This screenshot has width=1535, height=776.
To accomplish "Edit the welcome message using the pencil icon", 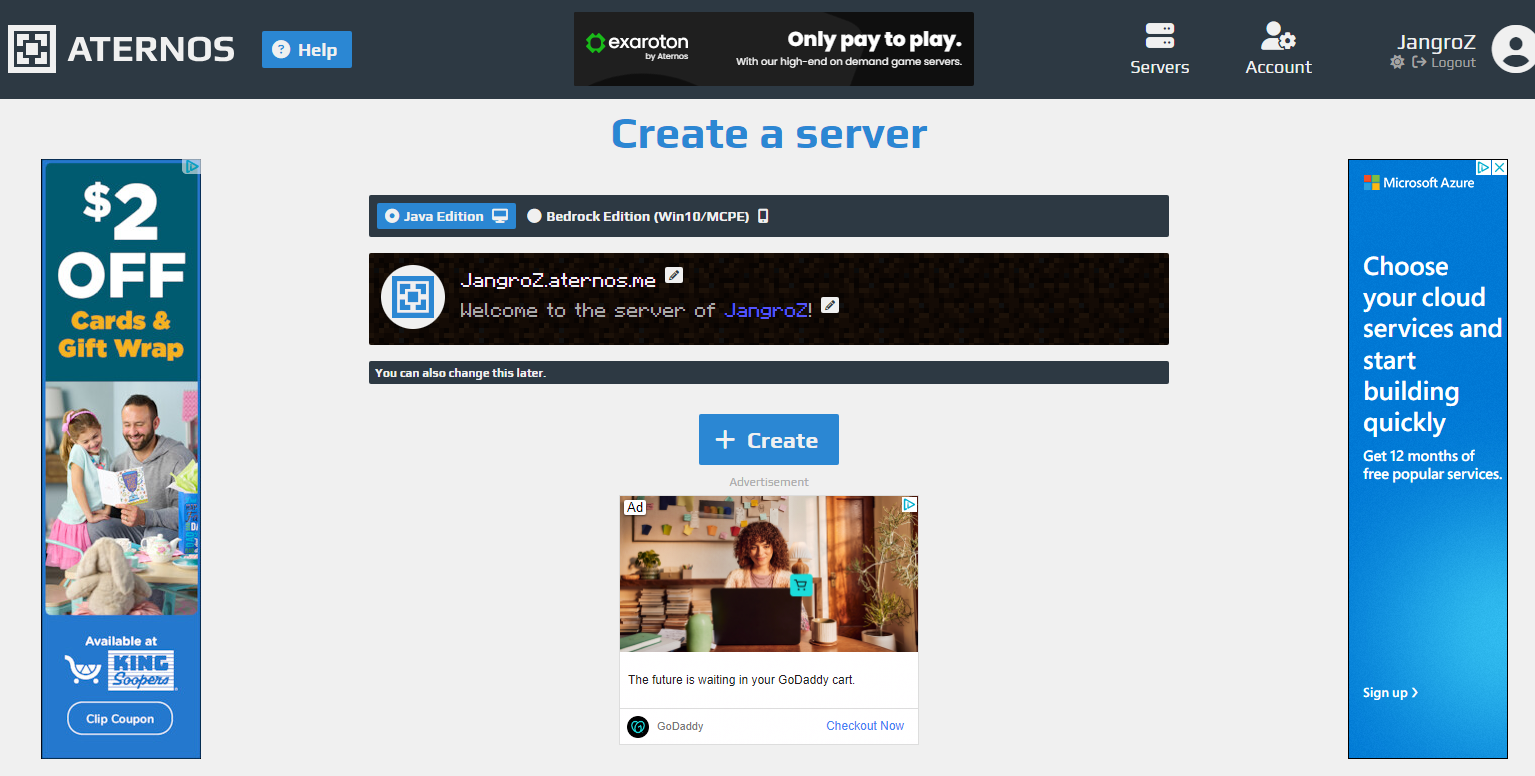I will (830, 305).
